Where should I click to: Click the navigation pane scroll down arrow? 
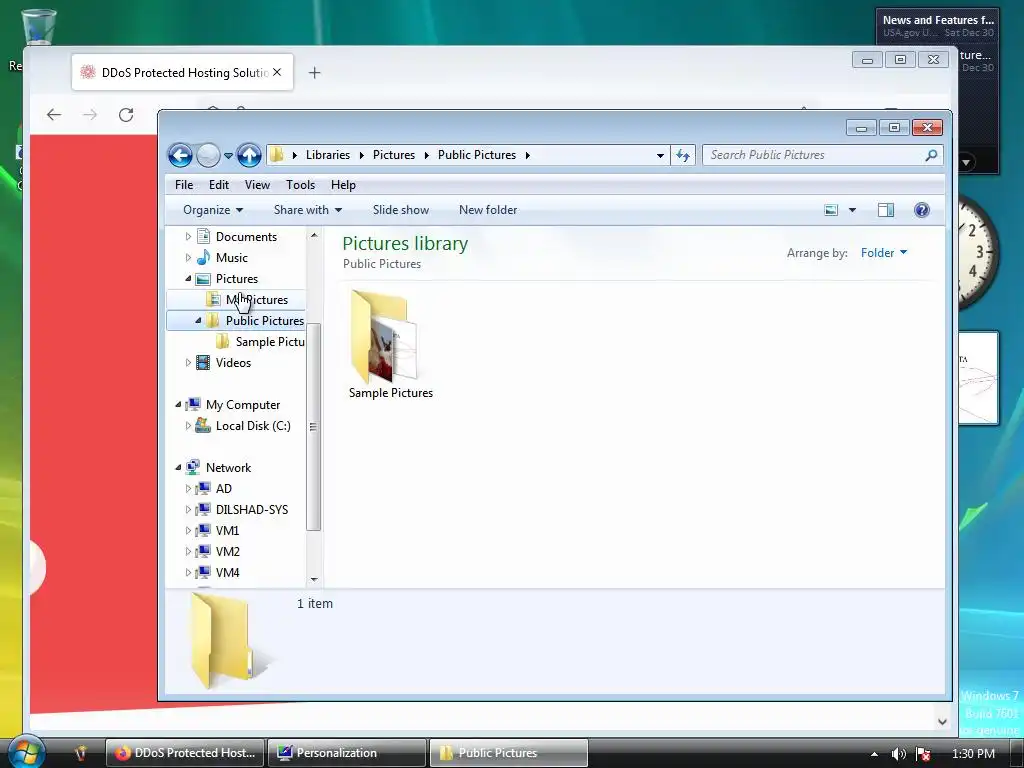click(x=314, y=579)
